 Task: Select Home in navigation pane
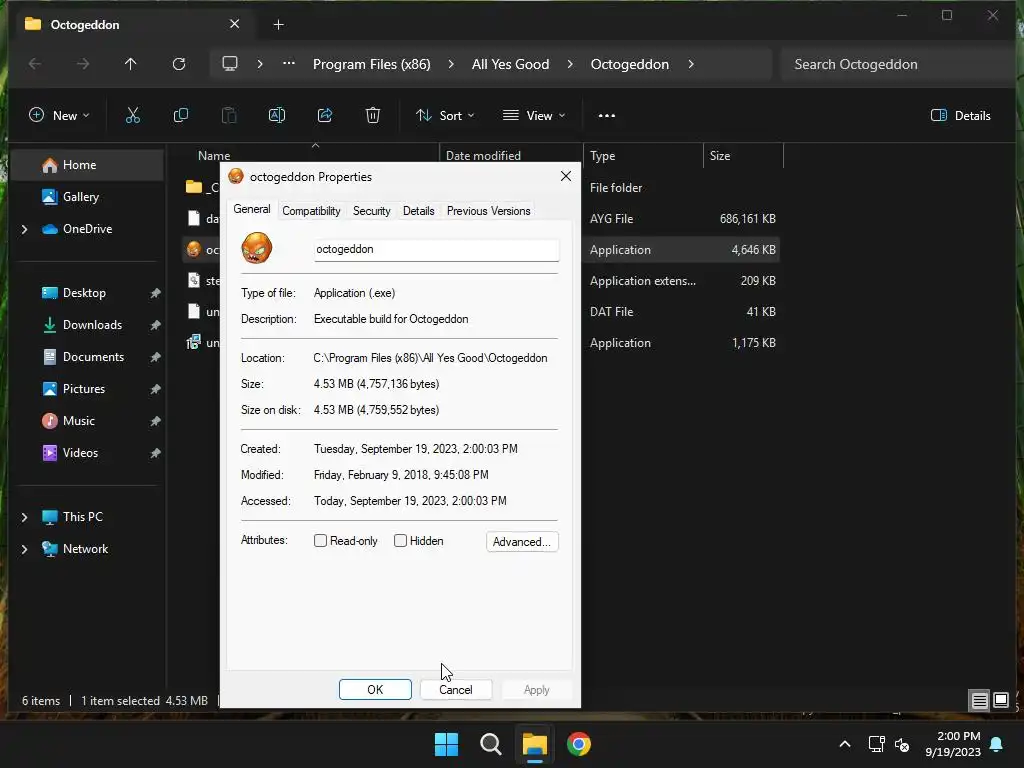pos(88,165)
